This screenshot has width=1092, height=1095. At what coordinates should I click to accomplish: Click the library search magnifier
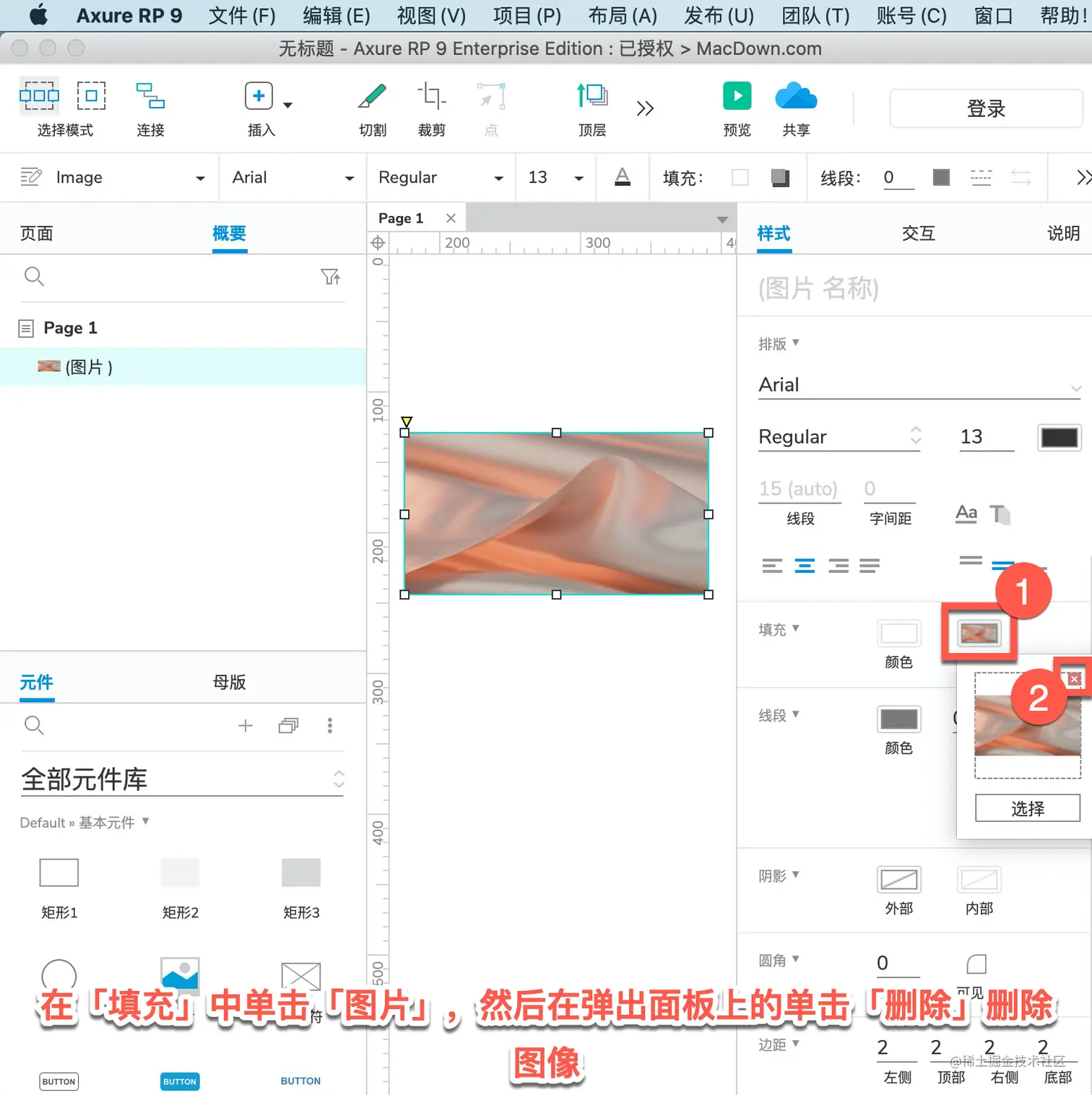[34, 725]
